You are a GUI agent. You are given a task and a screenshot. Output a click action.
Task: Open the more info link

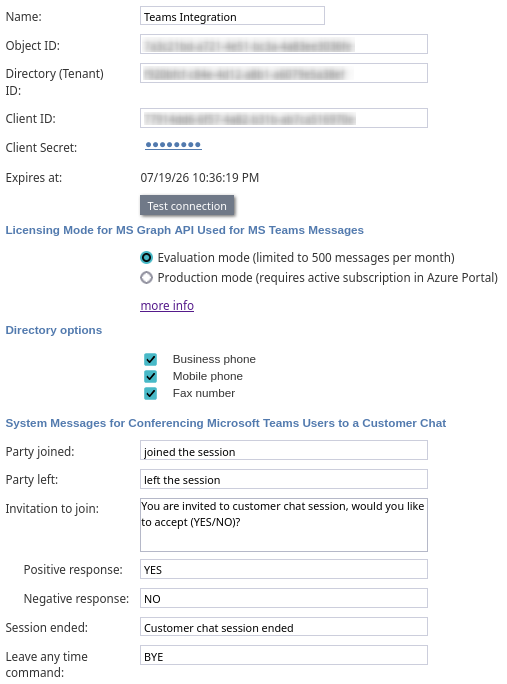(167, 305)
